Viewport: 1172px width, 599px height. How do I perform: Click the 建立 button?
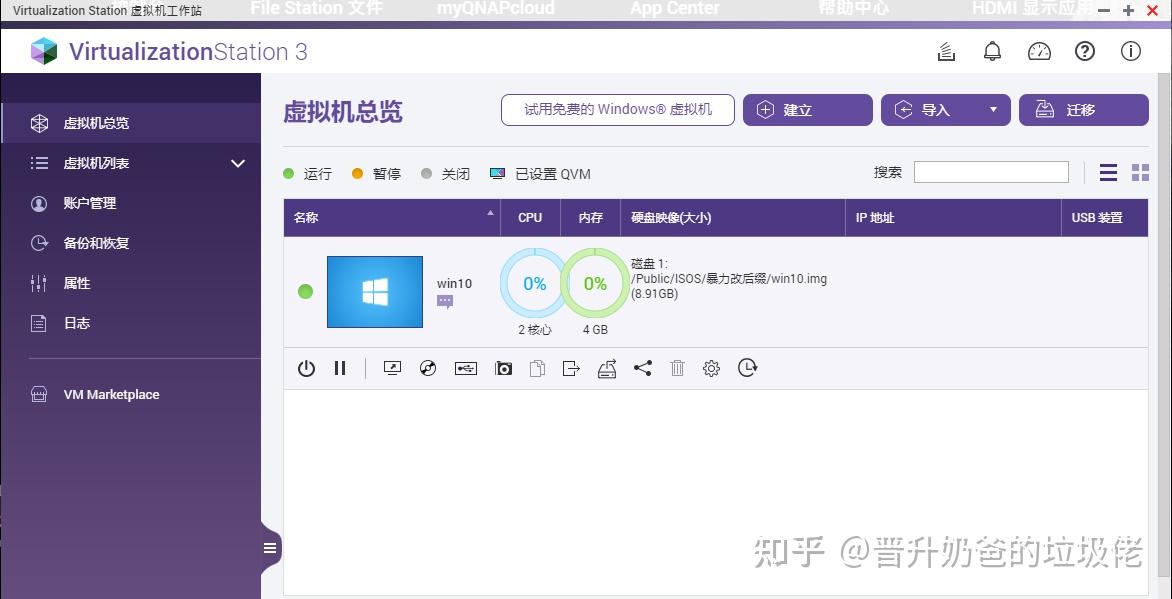pyautogui.click(x=807, y=110)
